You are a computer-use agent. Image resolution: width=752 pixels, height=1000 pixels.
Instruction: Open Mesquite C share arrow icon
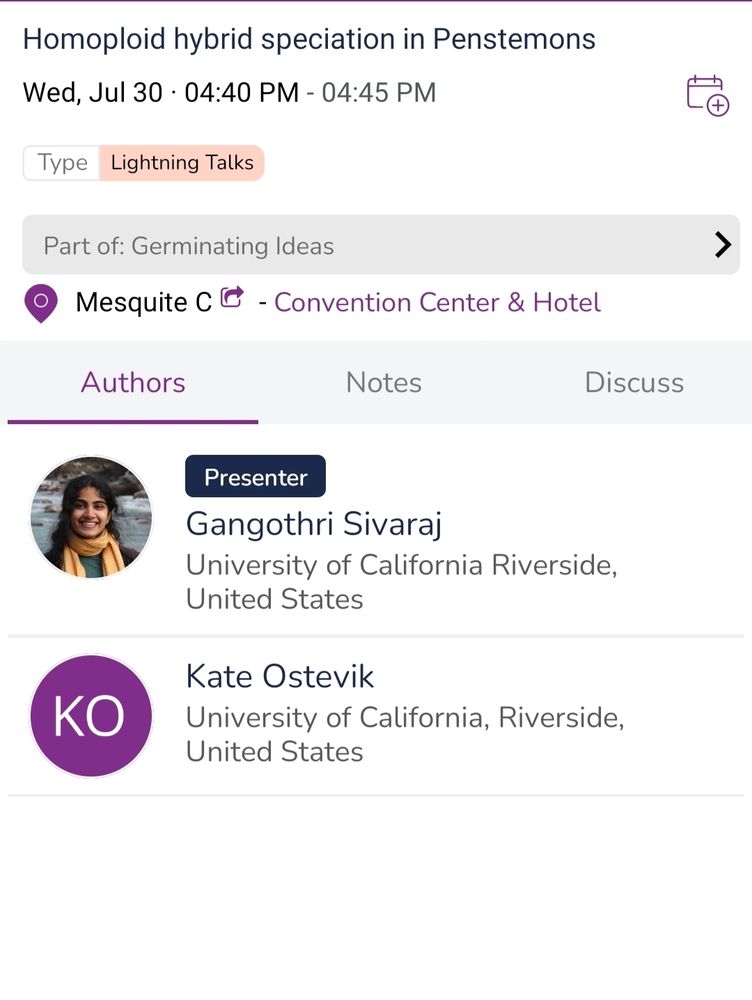(x=232, y=298)
